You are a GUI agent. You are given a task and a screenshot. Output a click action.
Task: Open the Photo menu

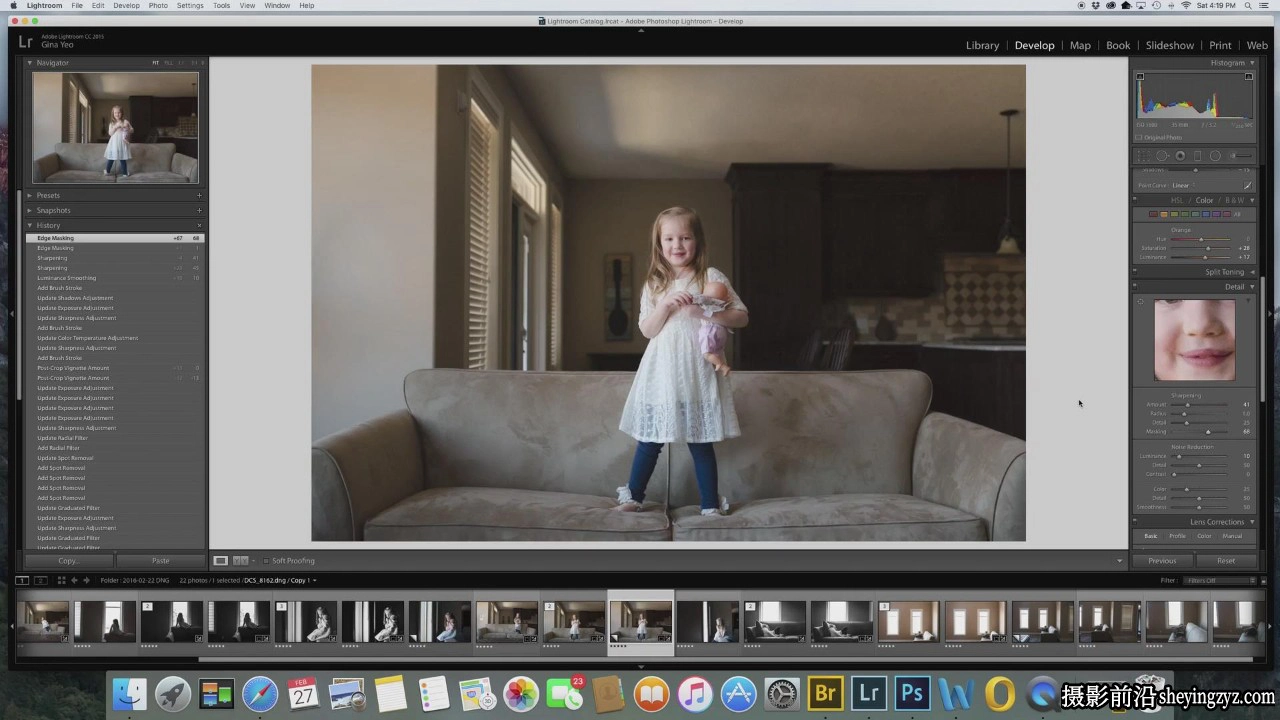point(158,6)
